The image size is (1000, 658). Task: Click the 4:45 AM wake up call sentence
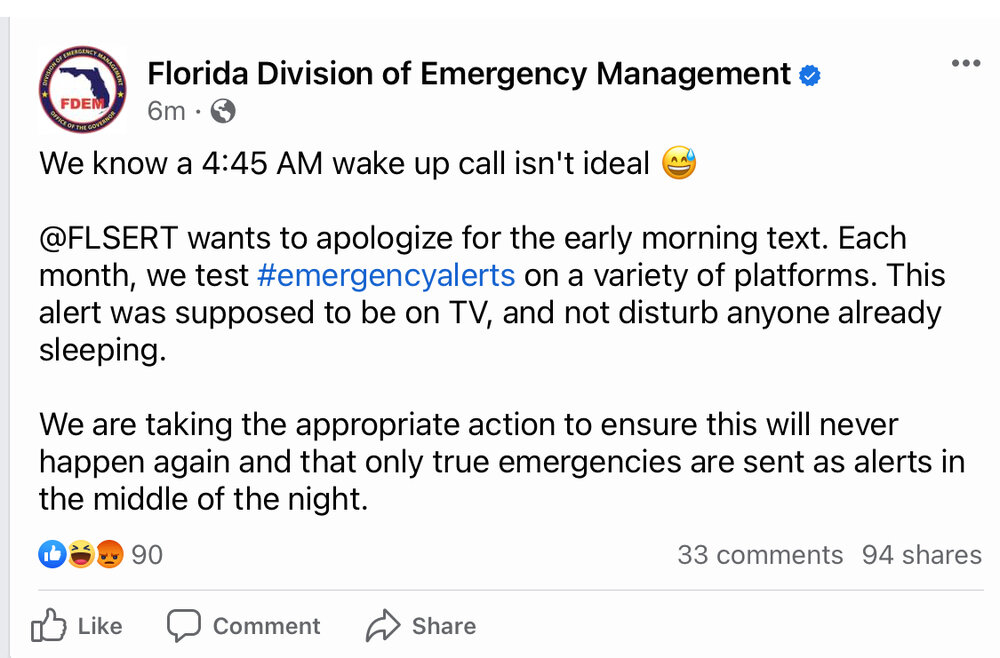(x=345, y=163)
